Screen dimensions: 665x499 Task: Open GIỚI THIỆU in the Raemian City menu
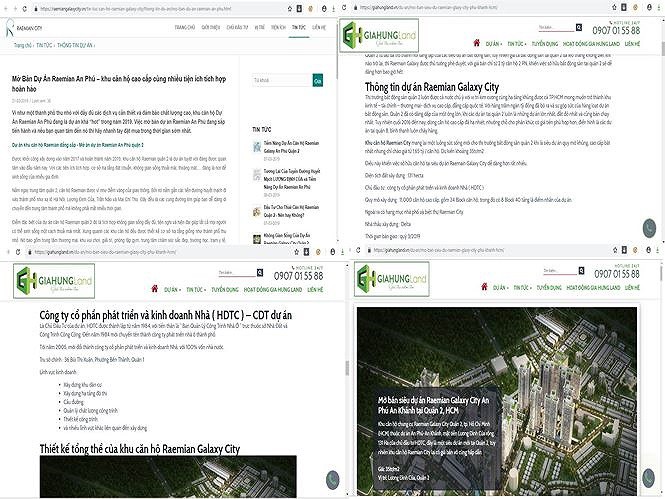211,28
